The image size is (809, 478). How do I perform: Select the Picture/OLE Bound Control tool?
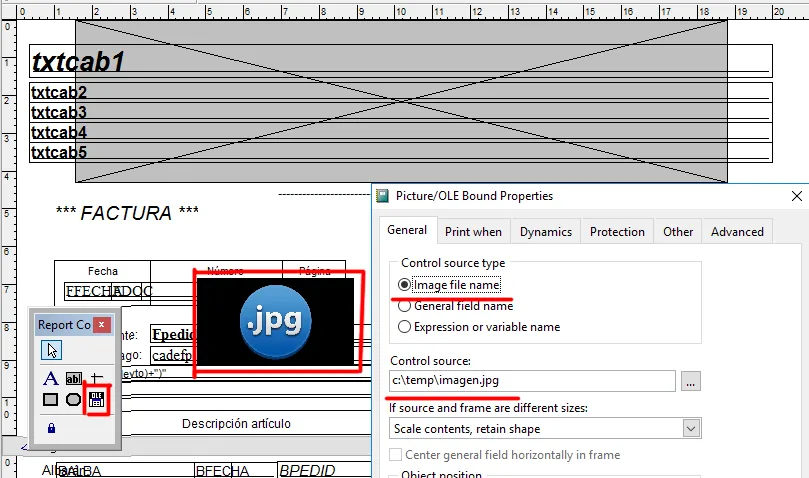coord(97,401)
